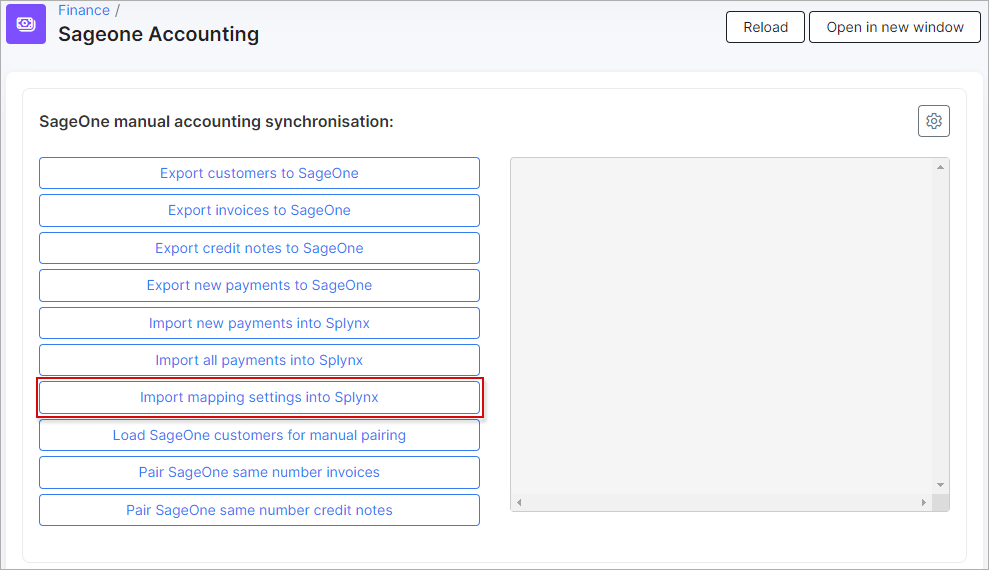Go to the Finance breadcrumb link
Image resolution: width=989 pixels, height=570 pixels.
(84, 10)
